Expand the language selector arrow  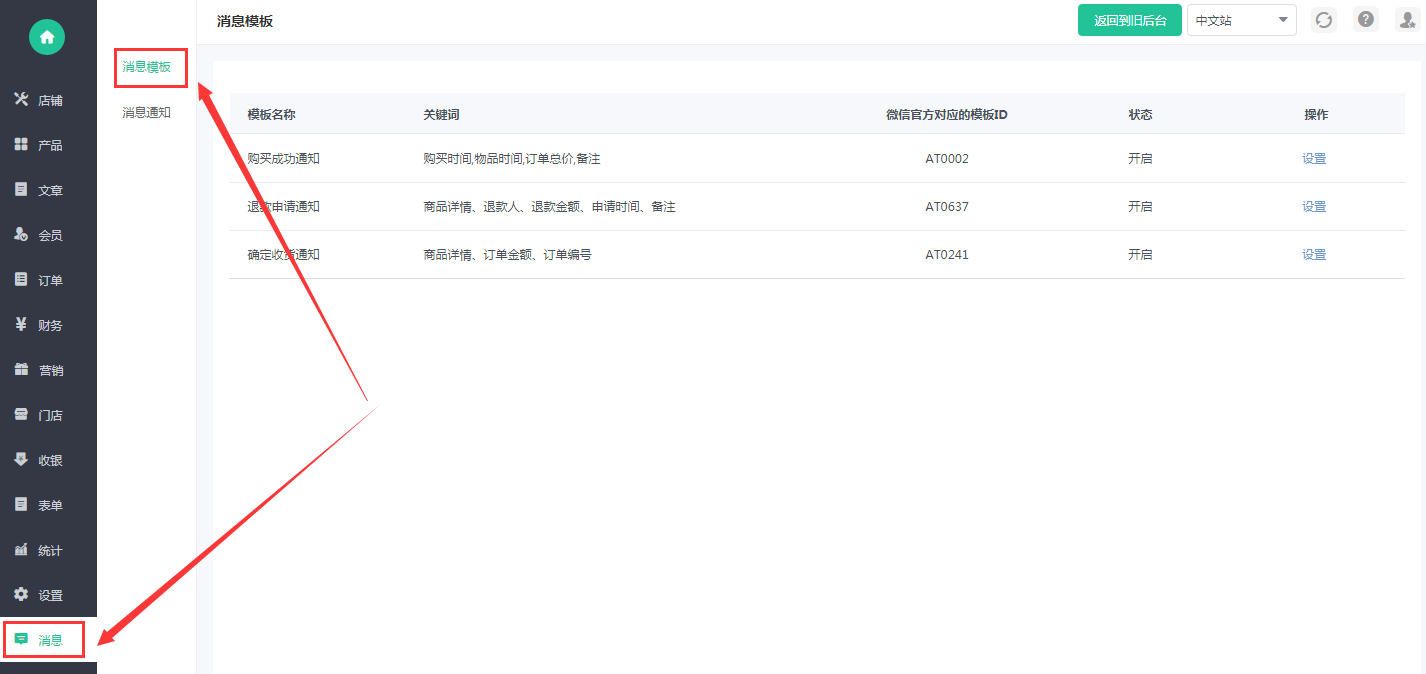tap(1283, 20)
